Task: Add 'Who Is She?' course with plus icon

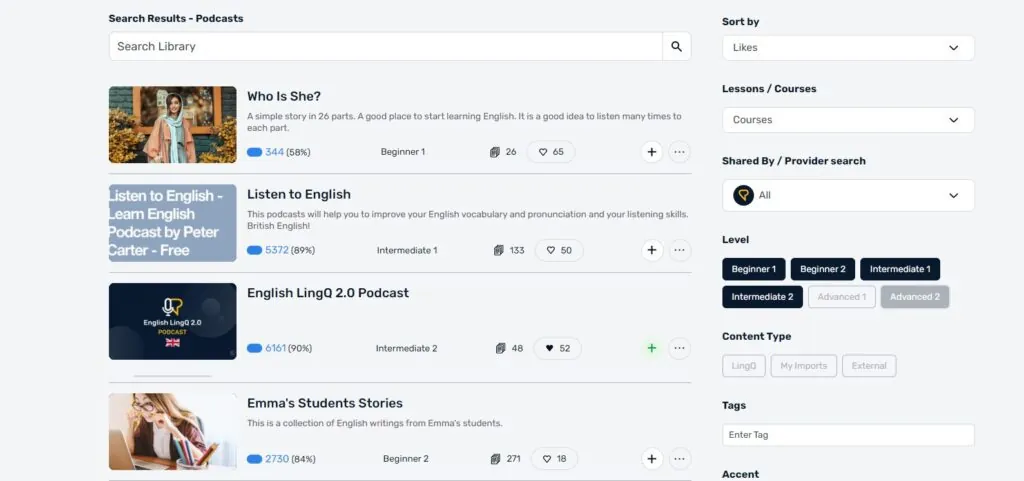Action: click(652, 152)
